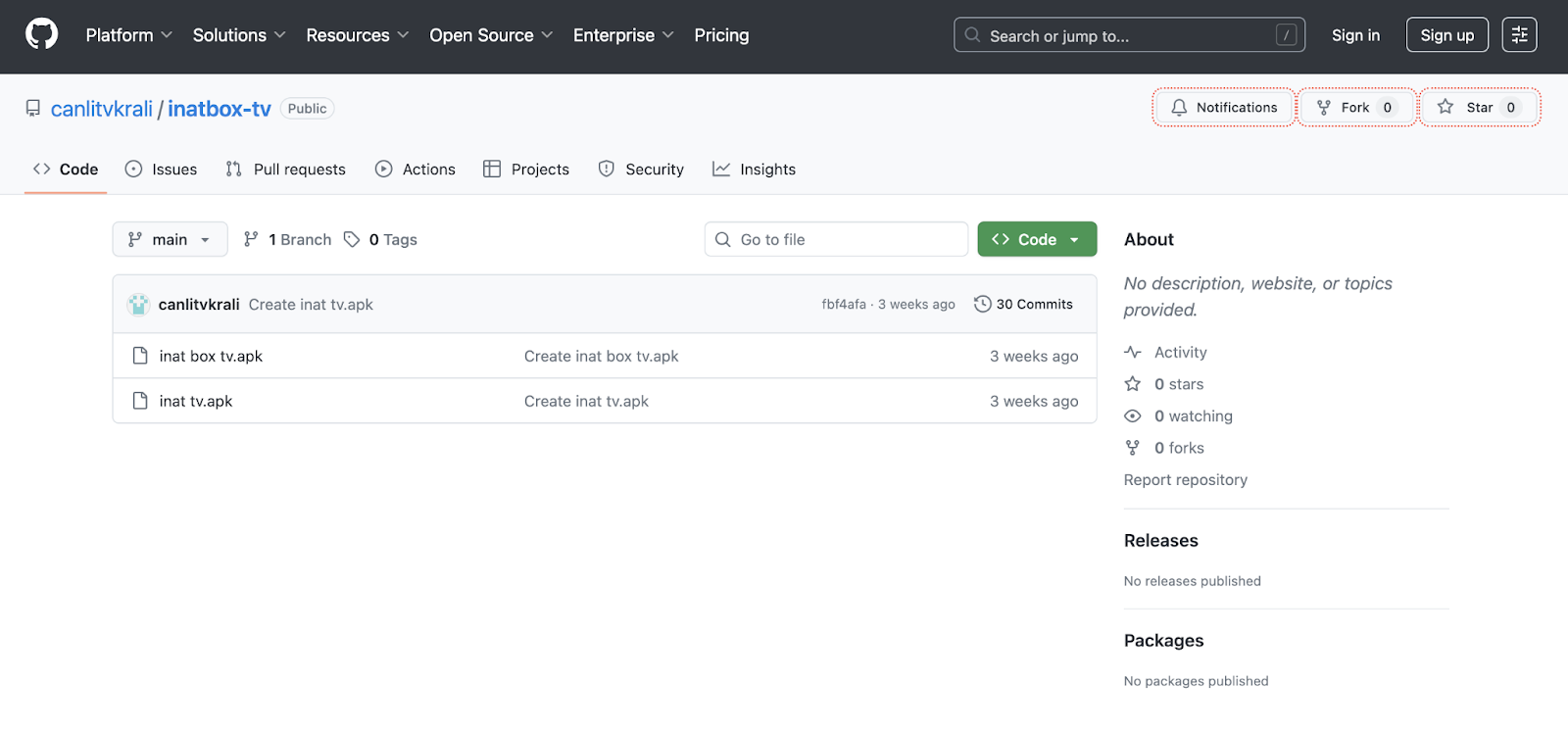Expand the Platform navigation menu
Screen dimensions: 1568x733
[128, 35]
